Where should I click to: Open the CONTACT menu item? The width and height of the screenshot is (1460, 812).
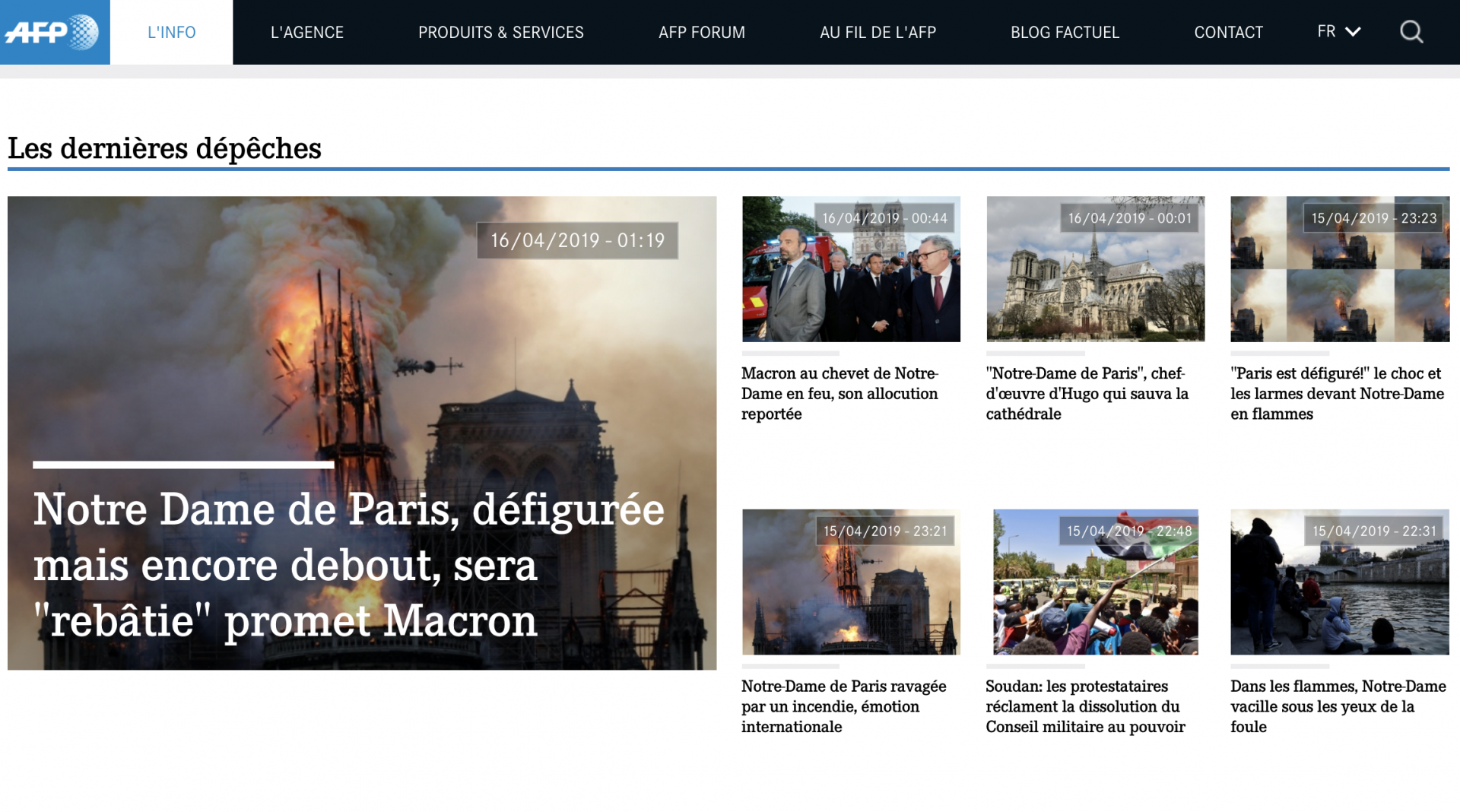pos(1228,33)
